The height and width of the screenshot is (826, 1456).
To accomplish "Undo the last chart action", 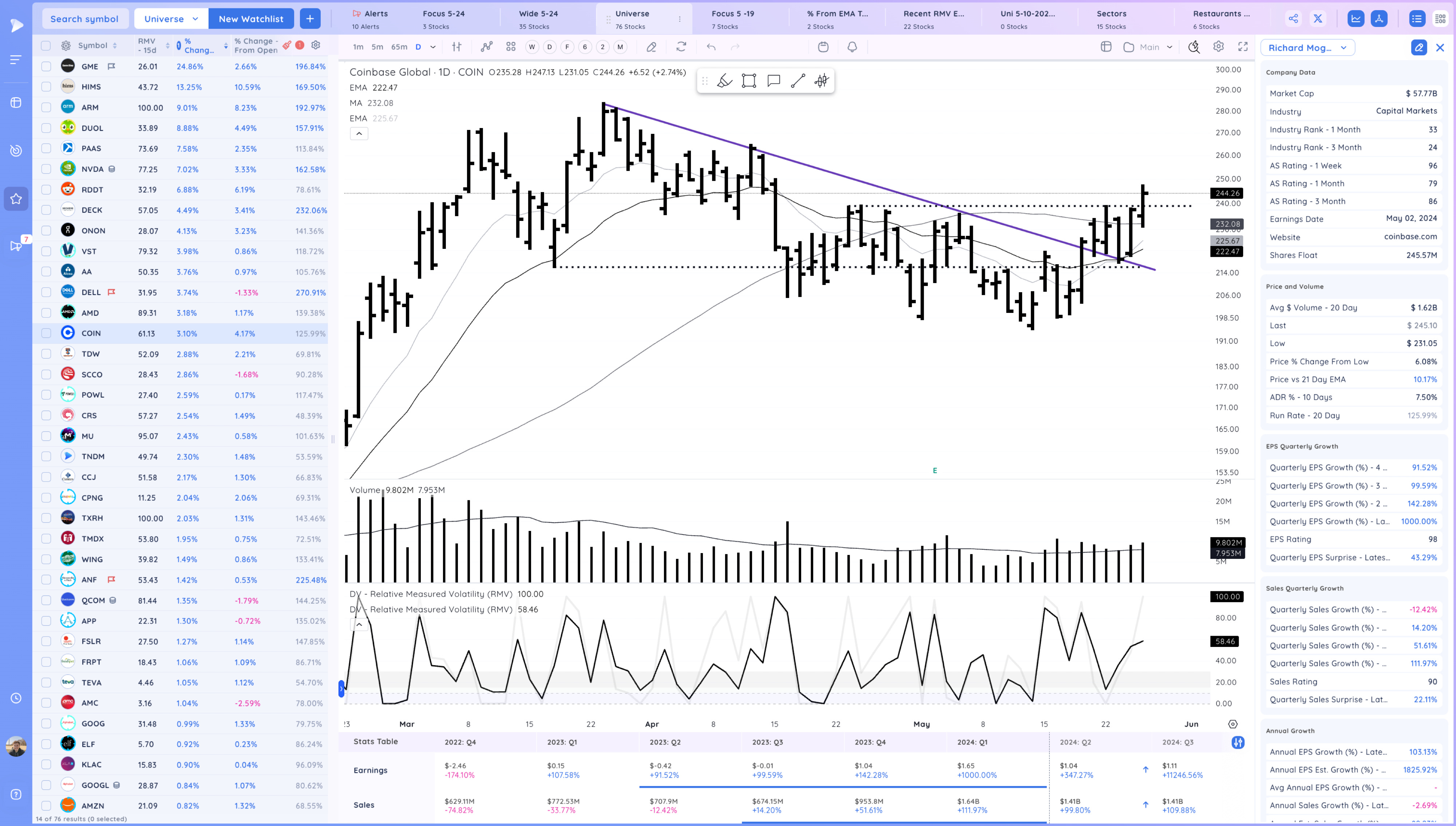I will [x=711, y=47].
